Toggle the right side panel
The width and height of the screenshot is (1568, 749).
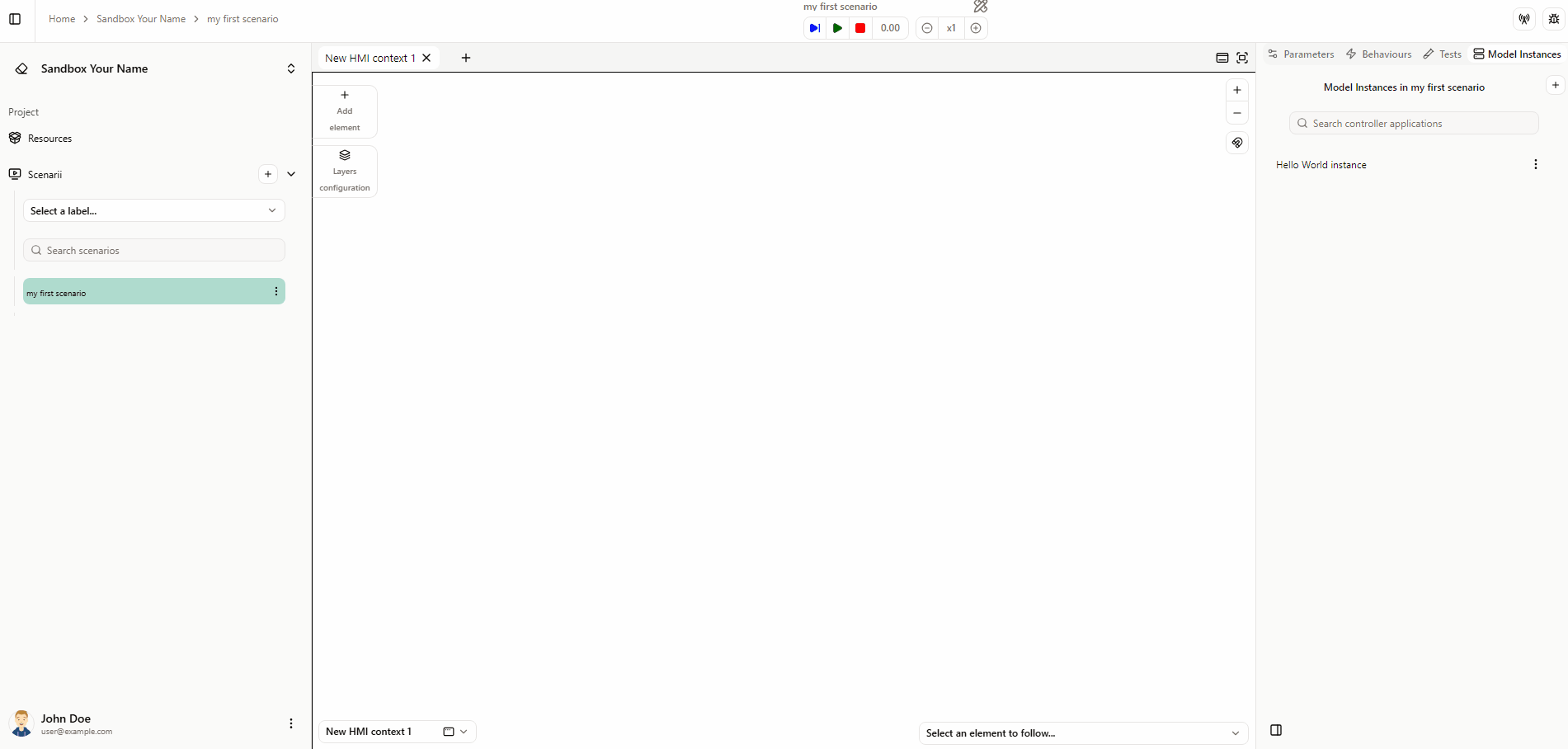click(x=1276, y=730)
